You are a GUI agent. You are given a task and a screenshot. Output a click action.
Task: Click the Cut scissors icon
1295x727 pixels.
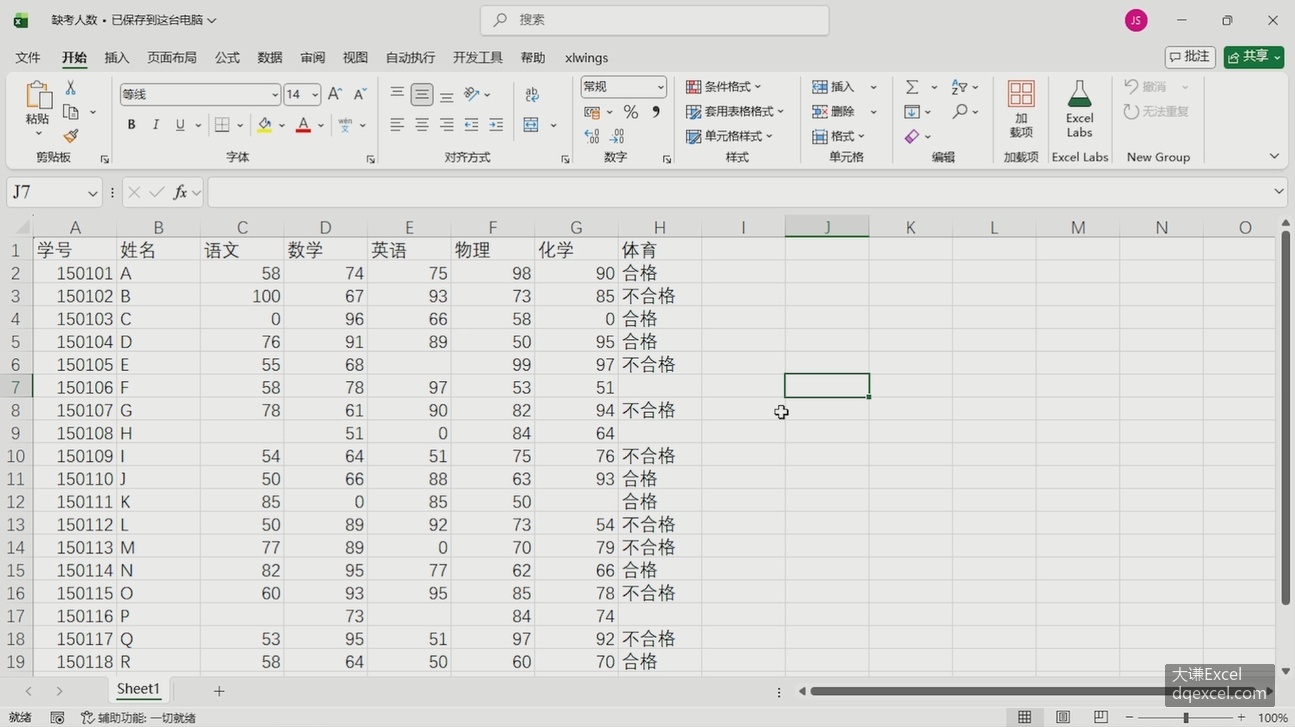tap(71, 89)
